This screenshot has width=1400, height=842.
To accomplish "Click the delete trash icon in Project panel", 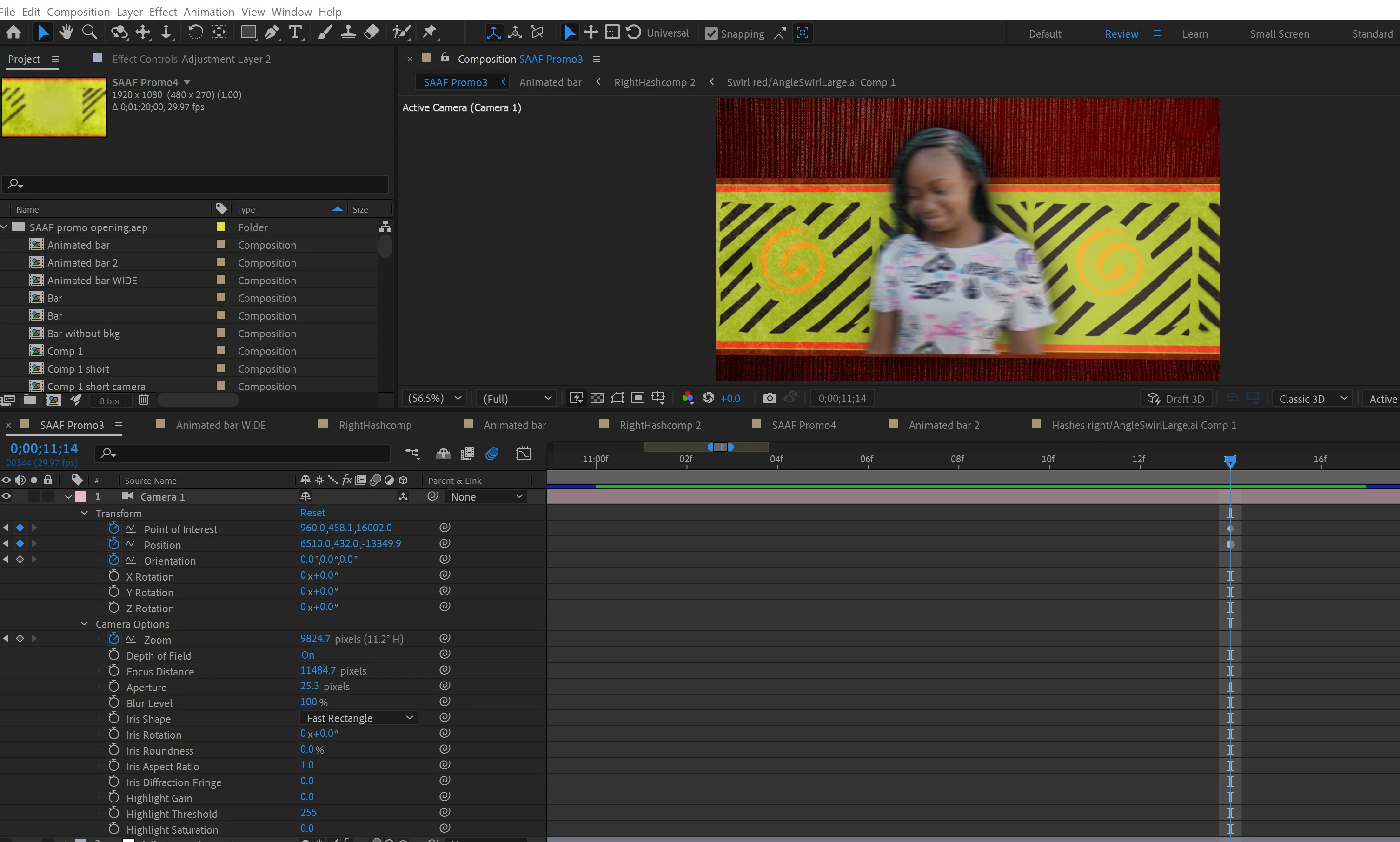I will coord(144,400).
